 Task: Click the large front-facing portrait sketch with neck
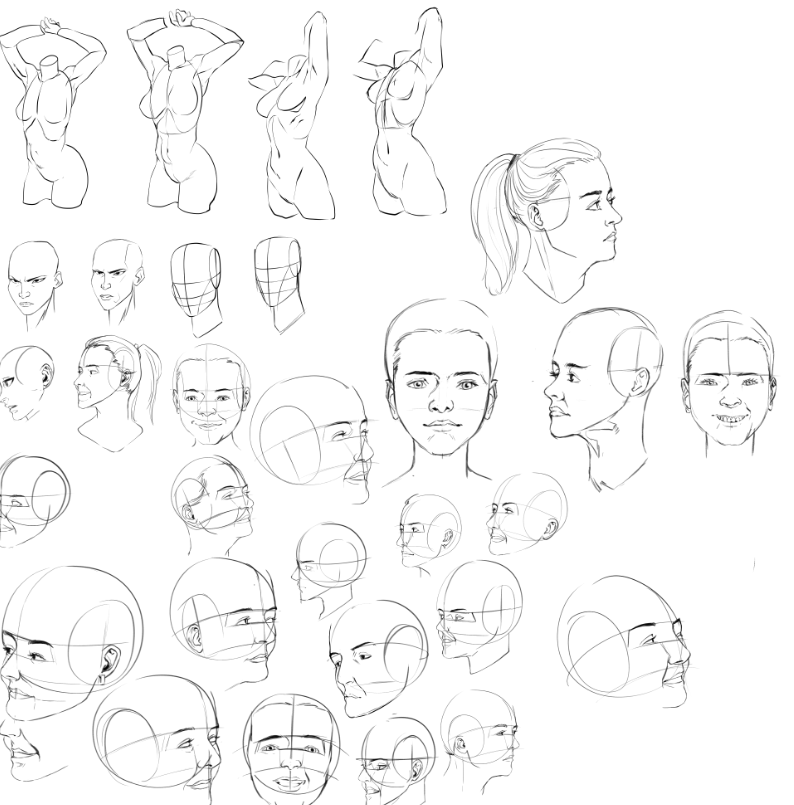(x=440, y=393)
